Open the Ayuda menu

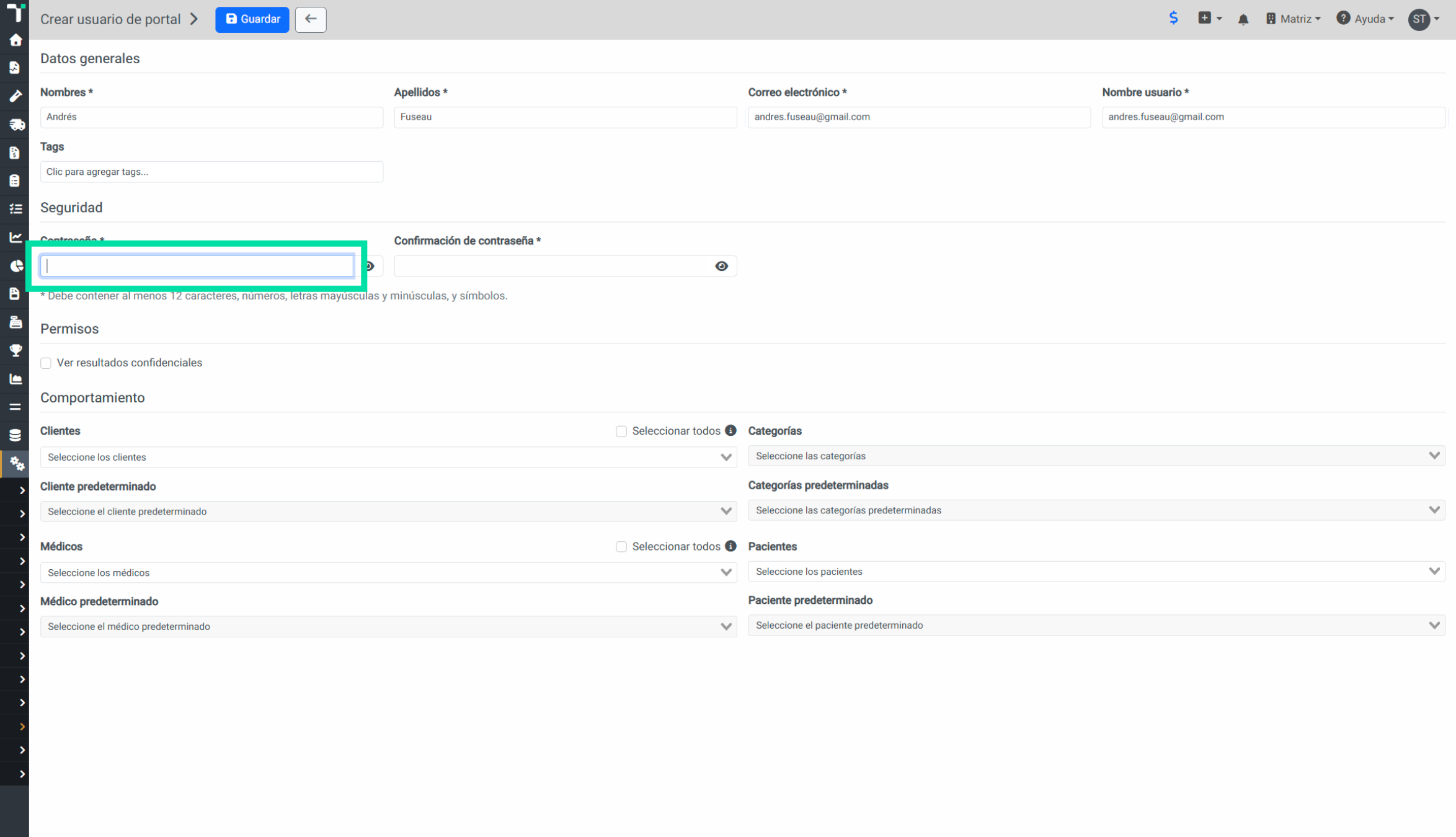1365,19
